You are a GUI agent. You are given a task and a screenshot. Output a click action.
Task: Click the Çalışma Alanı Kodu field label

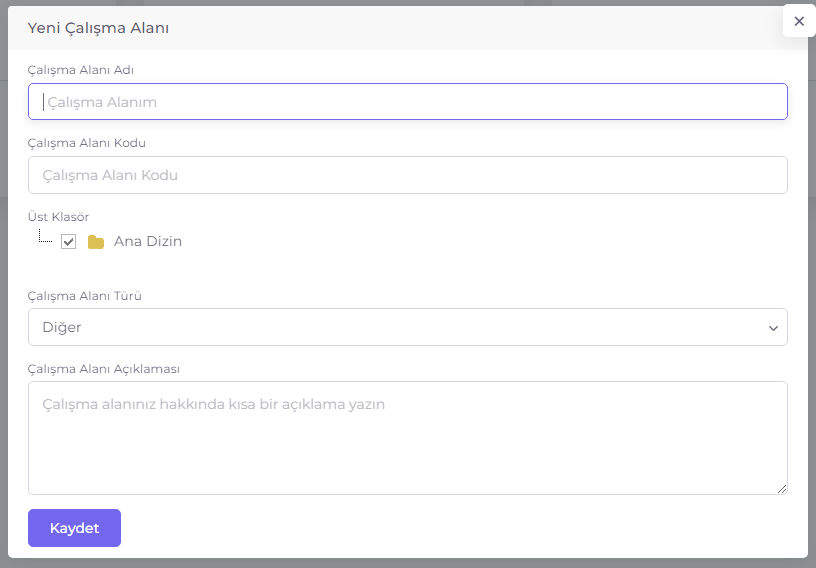coord(86,143)
